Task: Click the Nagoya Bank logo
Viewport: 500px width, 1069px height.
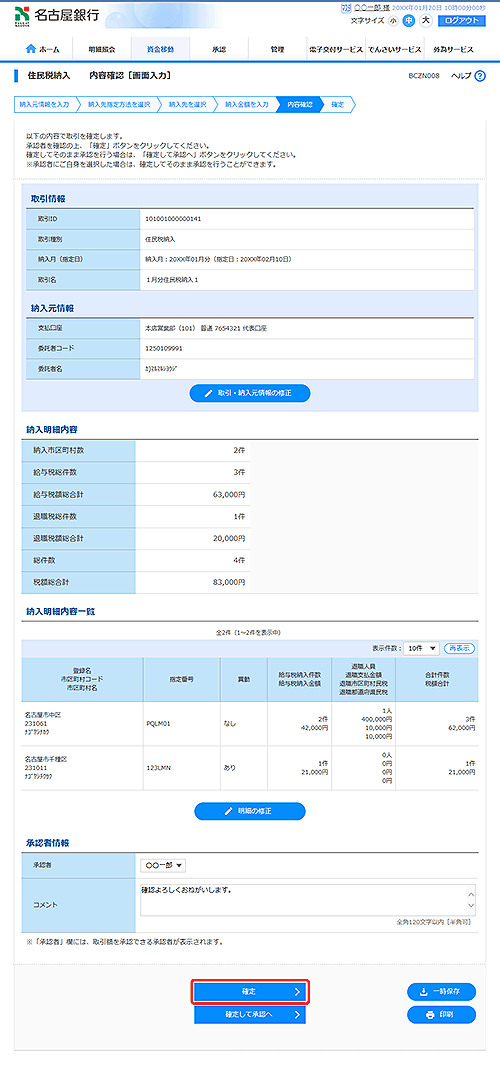Action: pos(57,15)
